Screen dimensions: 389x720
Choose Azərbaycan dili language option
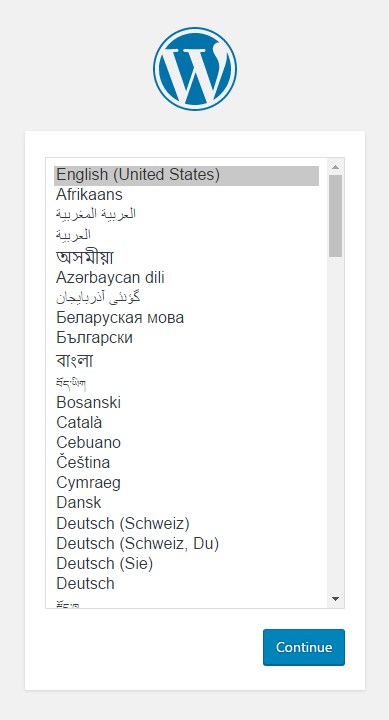pos(186,278)
